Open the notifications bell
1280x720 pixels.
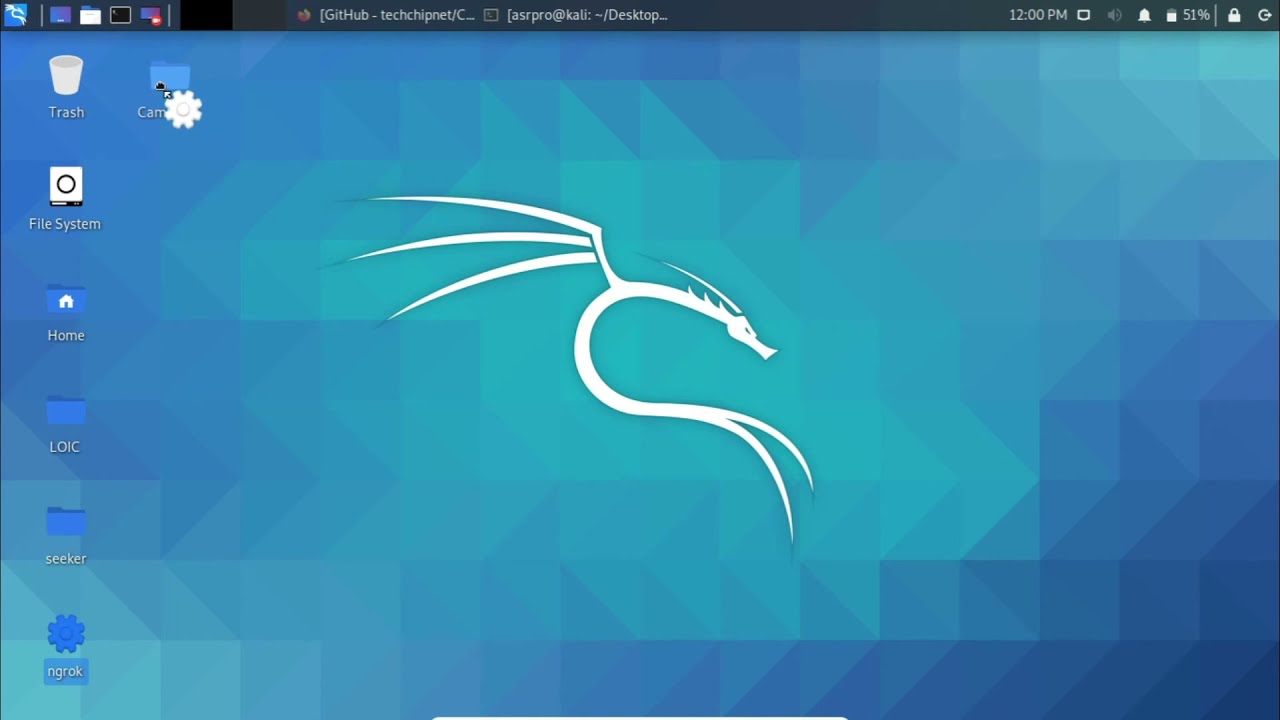[x=1144, y=15]
